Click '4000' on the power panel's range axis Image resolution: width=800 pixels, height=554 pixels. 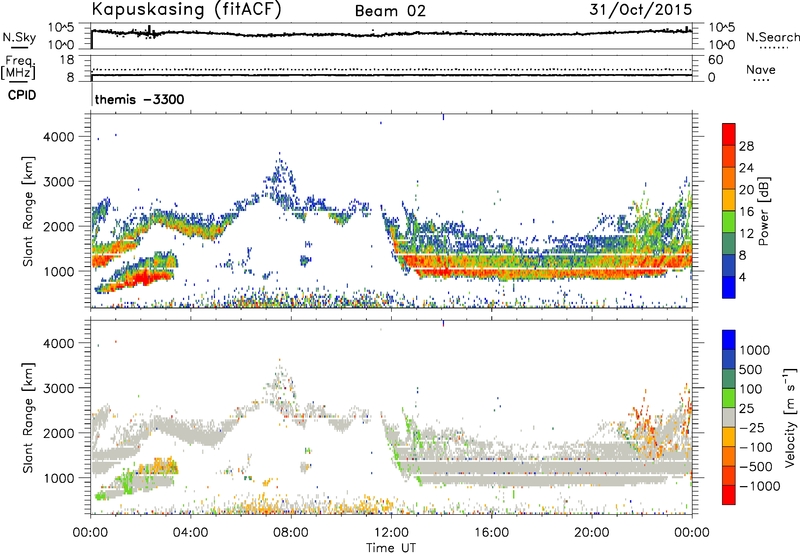(x=59, y=137)
